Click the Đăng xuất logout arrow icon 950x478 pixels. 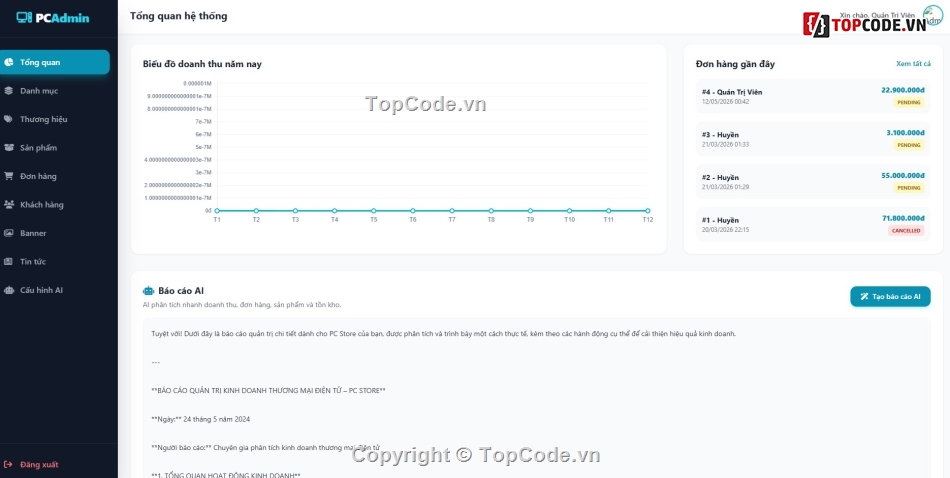pos(8,464)
